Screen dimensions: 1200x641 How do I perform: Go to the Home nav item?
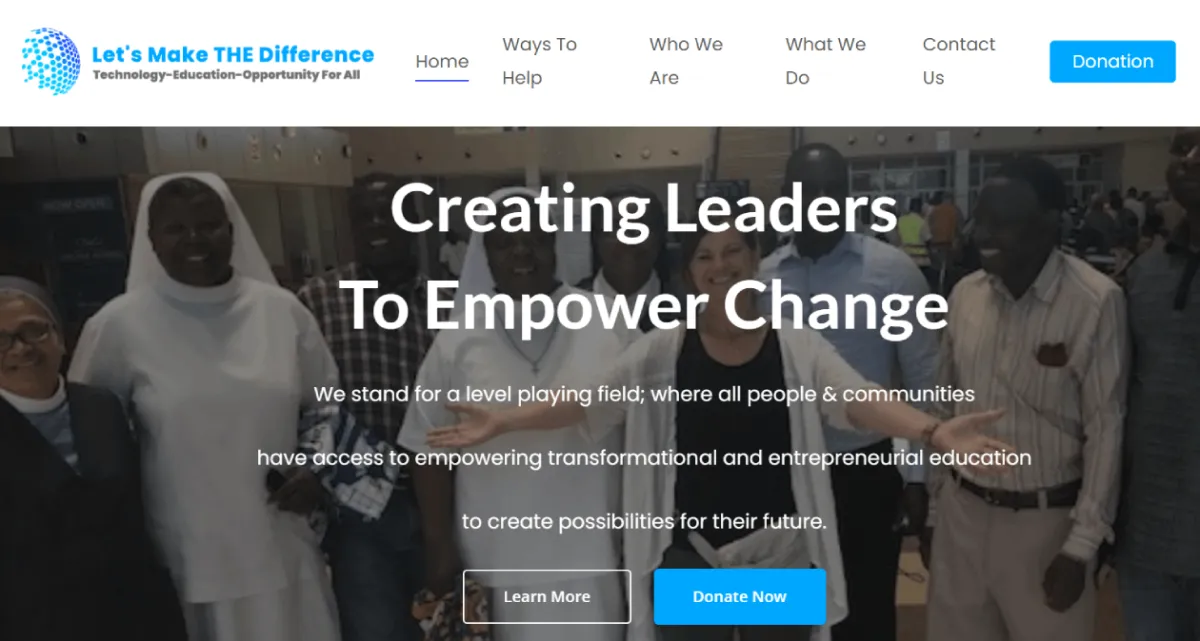[x=442, y=61]
